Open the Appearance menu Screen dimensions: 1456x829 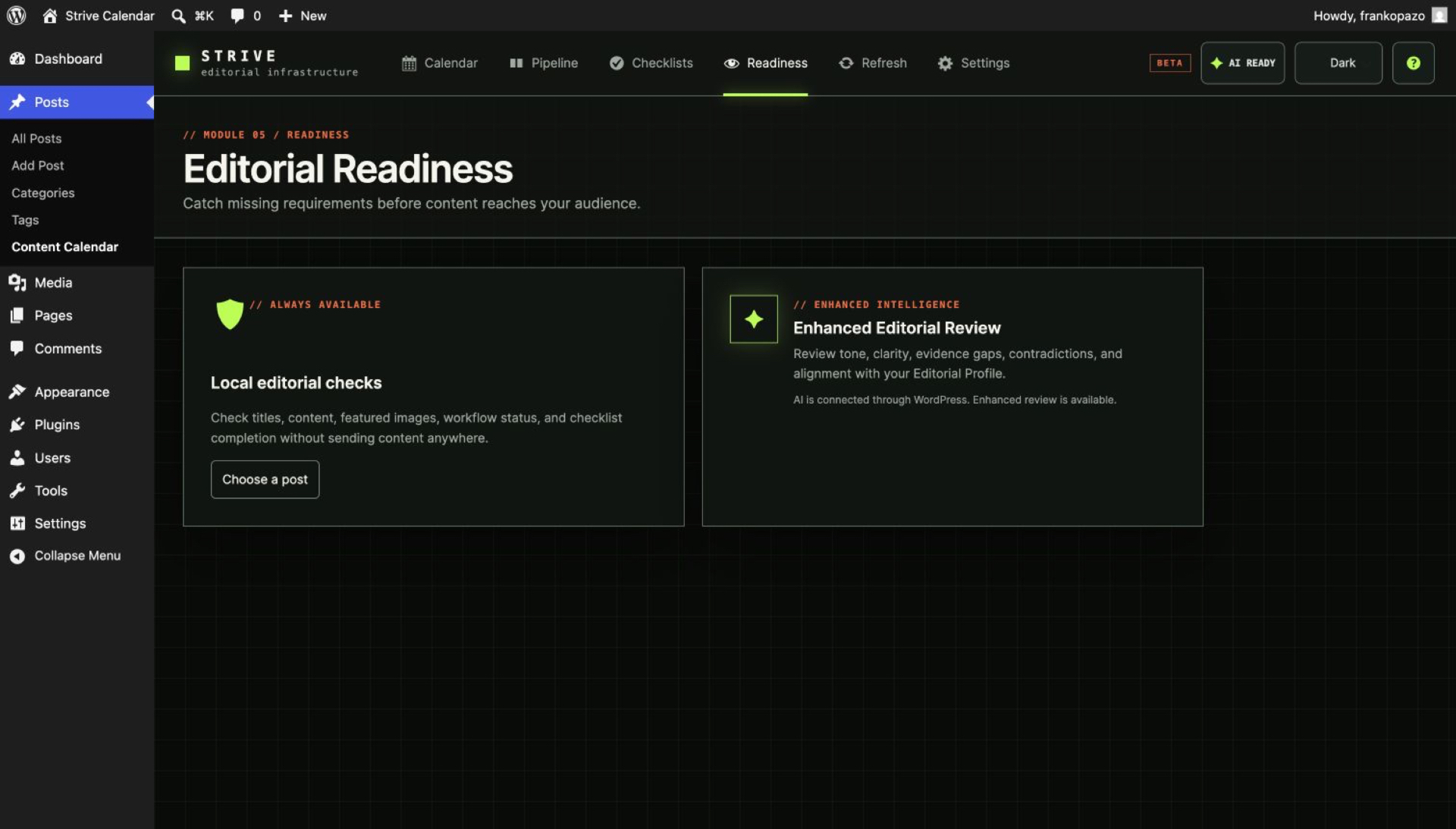77,391
